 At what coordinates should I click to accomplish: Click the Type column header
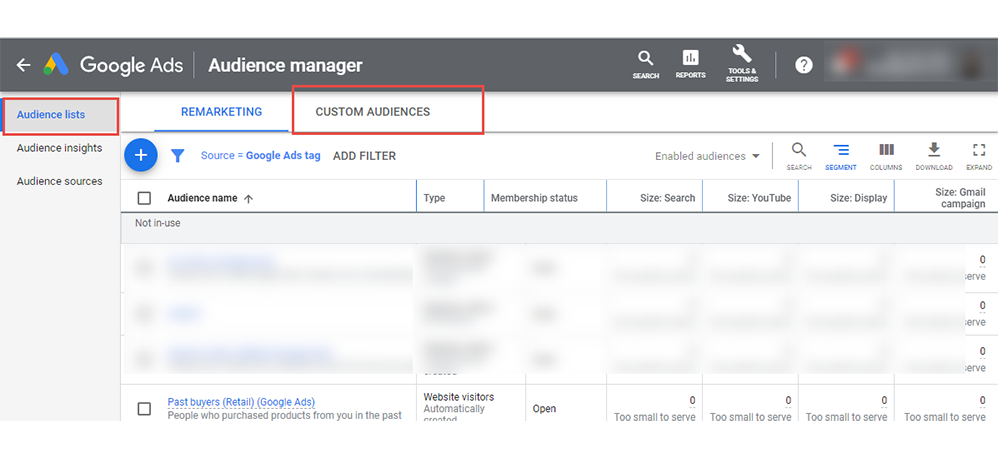(434, 198)
